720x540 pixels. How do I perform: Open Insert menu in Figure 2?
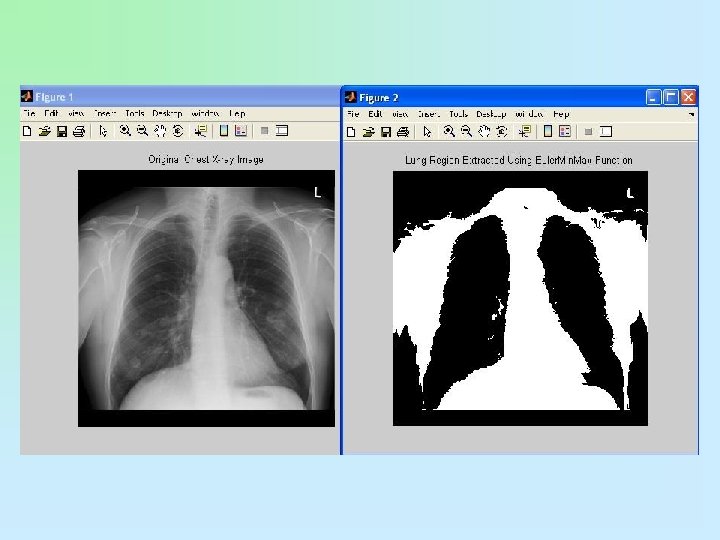429,114
